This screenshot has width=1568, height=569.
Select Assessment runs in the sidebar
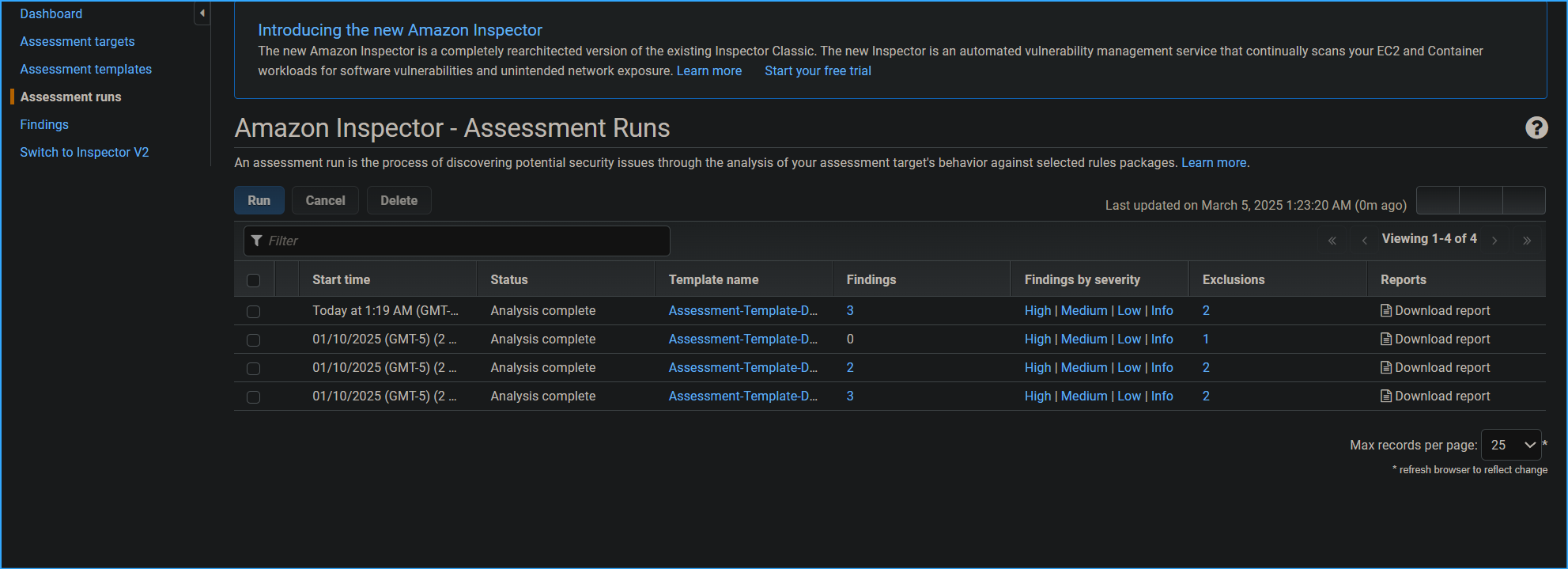click(x=71, y=97)
